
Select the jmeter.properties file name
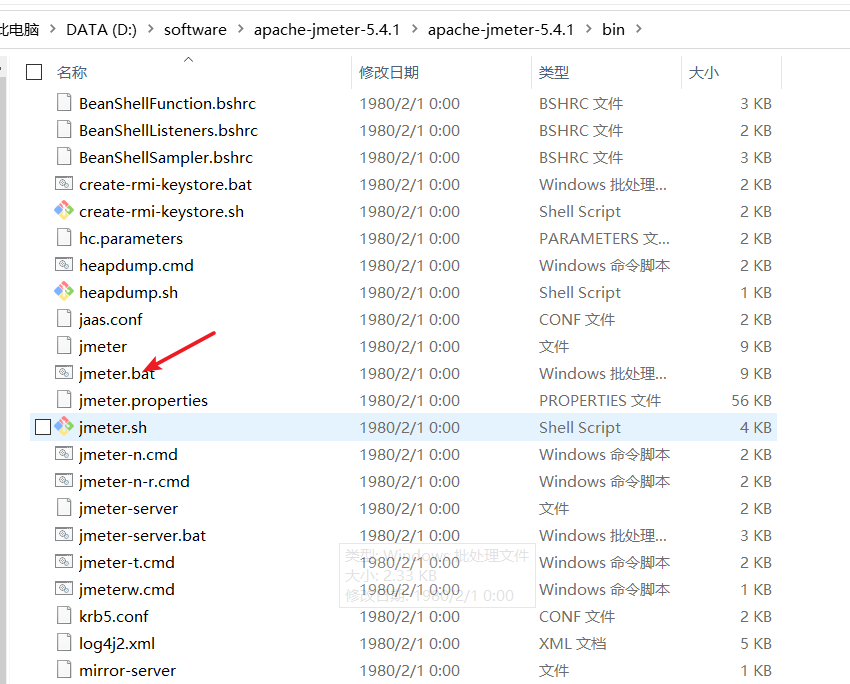coord(143,401)
